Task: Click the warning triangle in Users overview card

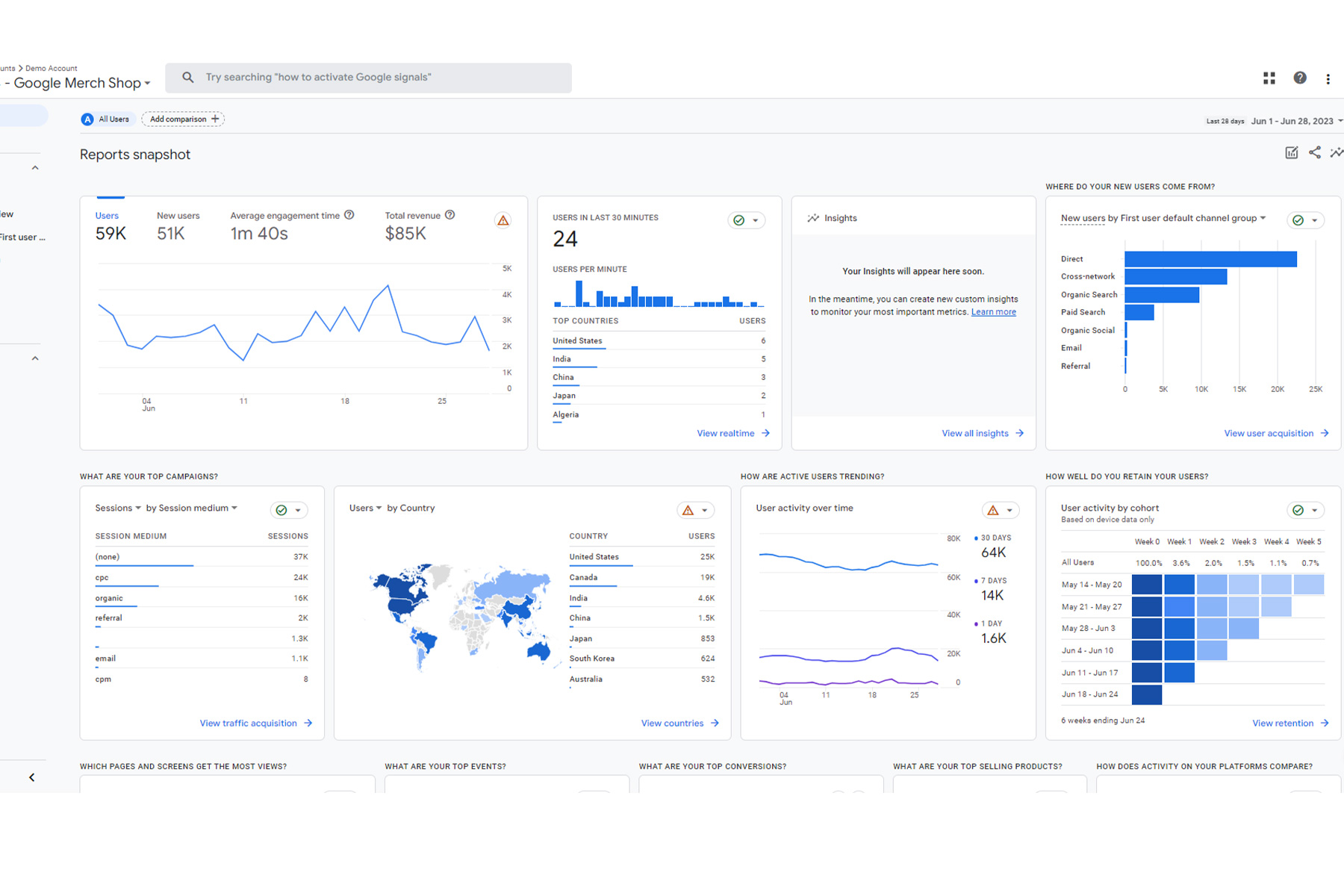Action: coord(503,220)
